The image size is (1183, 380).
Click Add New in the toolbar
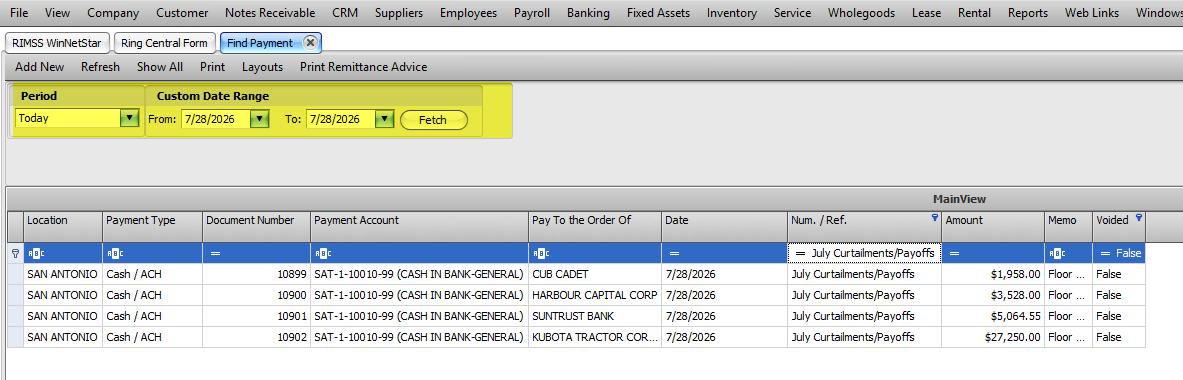[x=40, y=67]
